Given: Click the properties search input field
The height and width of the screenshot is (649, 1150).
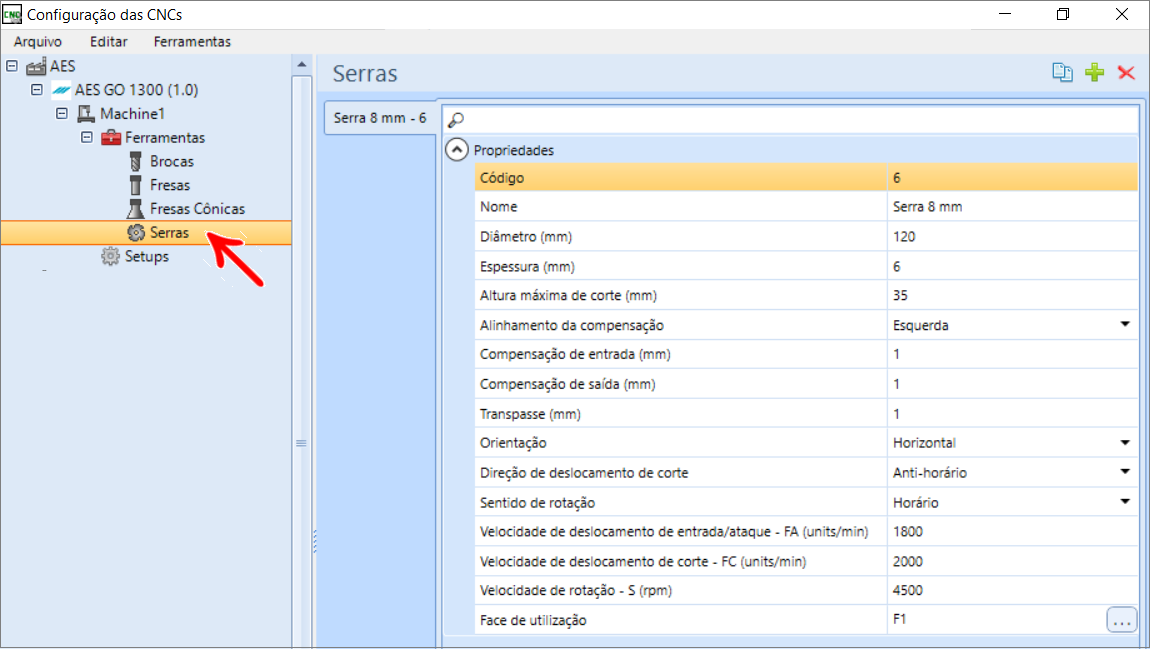Looking at the screenshot, I should (791, 120).
